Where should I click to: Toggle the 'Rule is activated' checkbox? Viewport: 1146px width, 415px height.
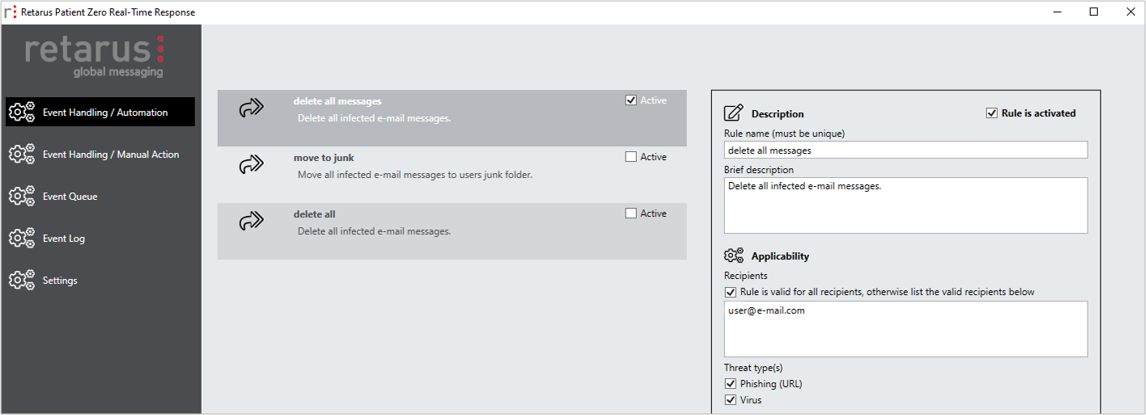coord(992,113)
